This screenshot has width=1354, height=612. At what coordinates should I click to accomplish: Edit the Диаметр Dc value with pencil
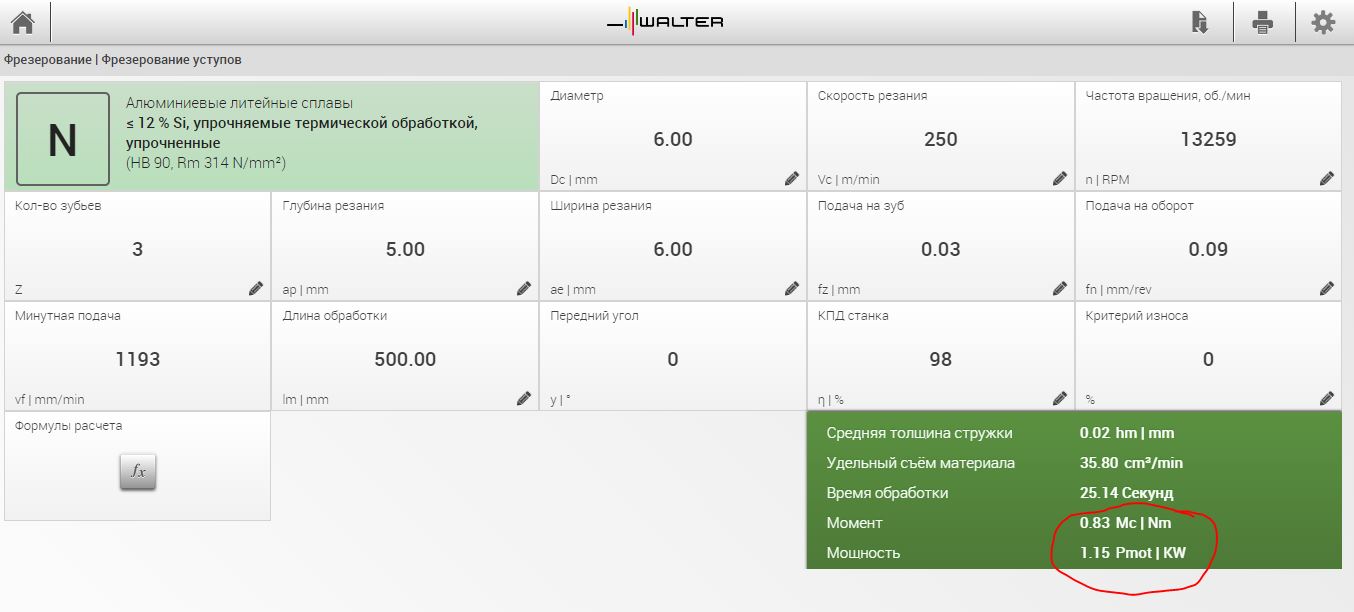[x=792, y=178]
